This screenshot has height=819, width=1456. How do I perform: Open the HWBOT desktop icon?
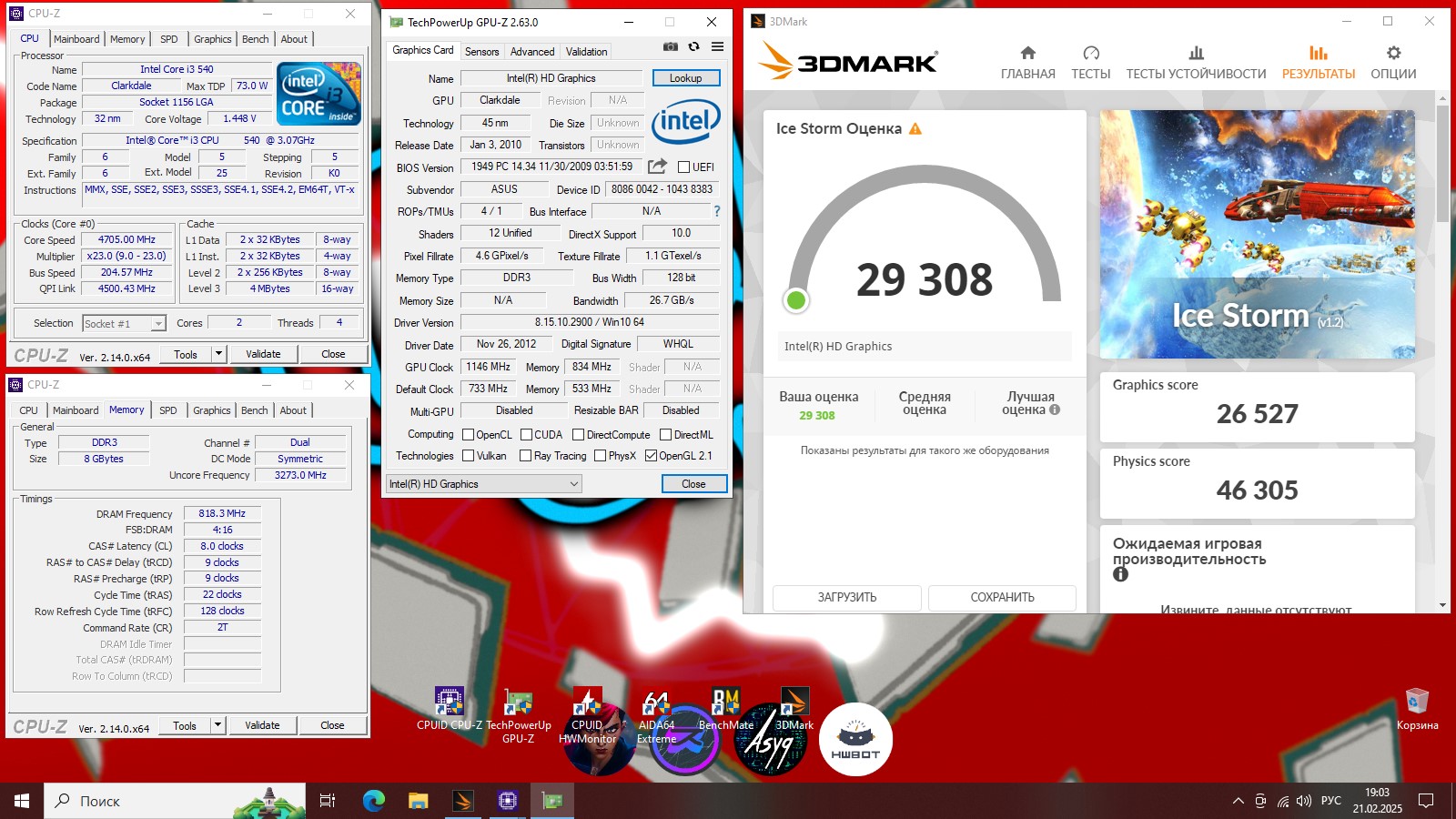855,739
